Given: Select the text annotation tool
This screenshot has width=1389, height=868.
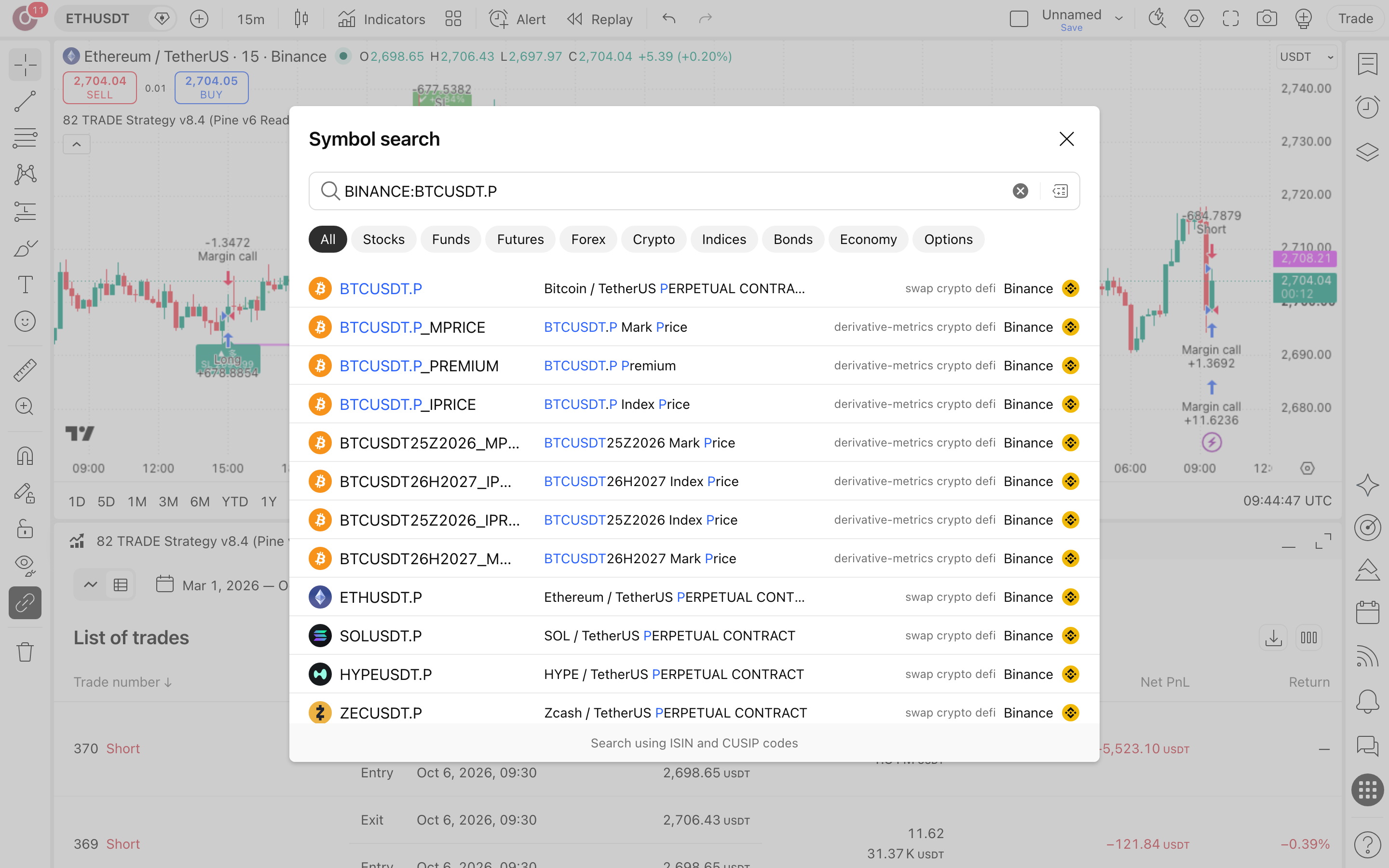Looking at the screenshot, I should tap(25, 285).
